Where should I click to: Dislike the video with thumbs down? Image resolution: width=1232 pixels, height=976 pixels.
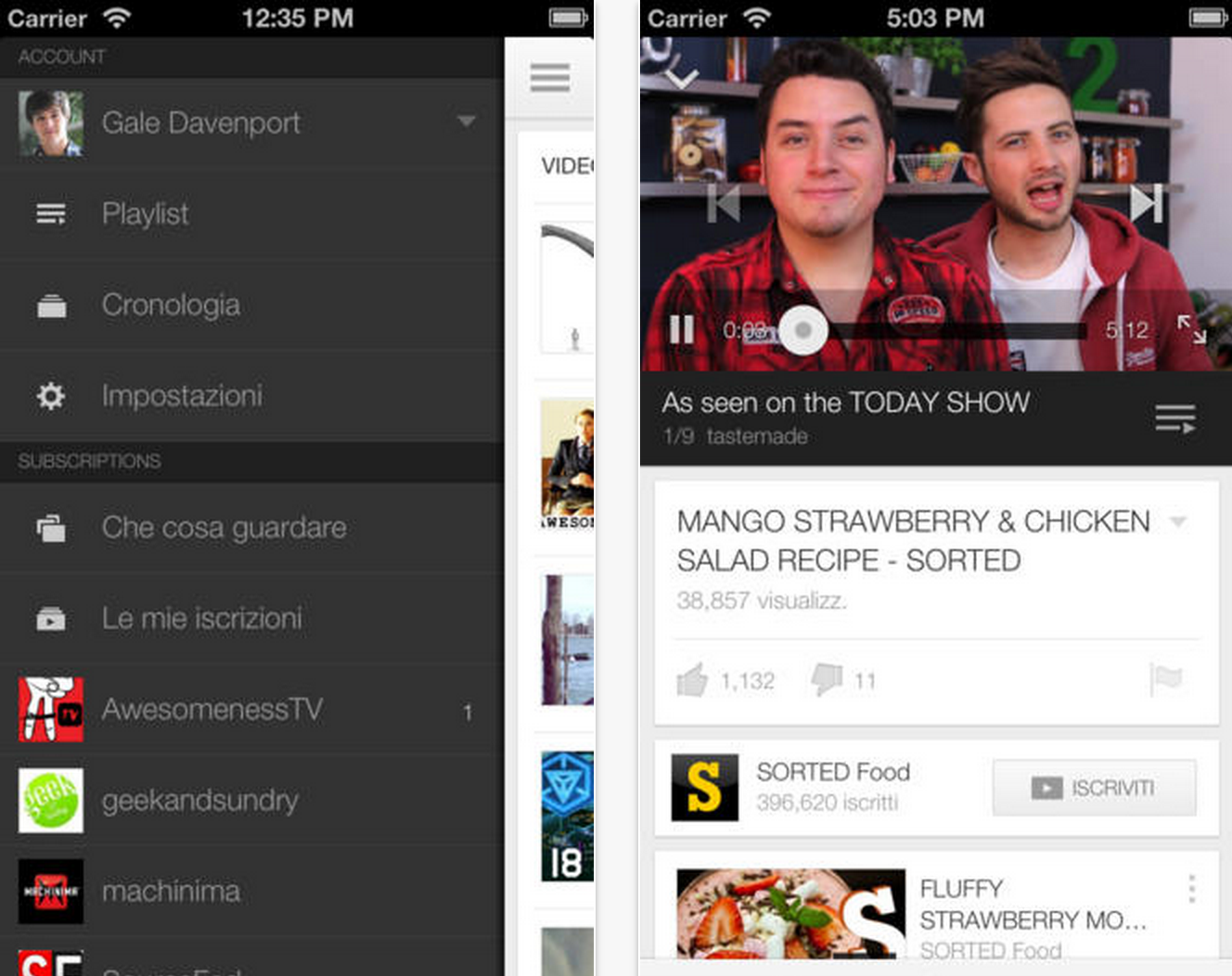point(827,680)
